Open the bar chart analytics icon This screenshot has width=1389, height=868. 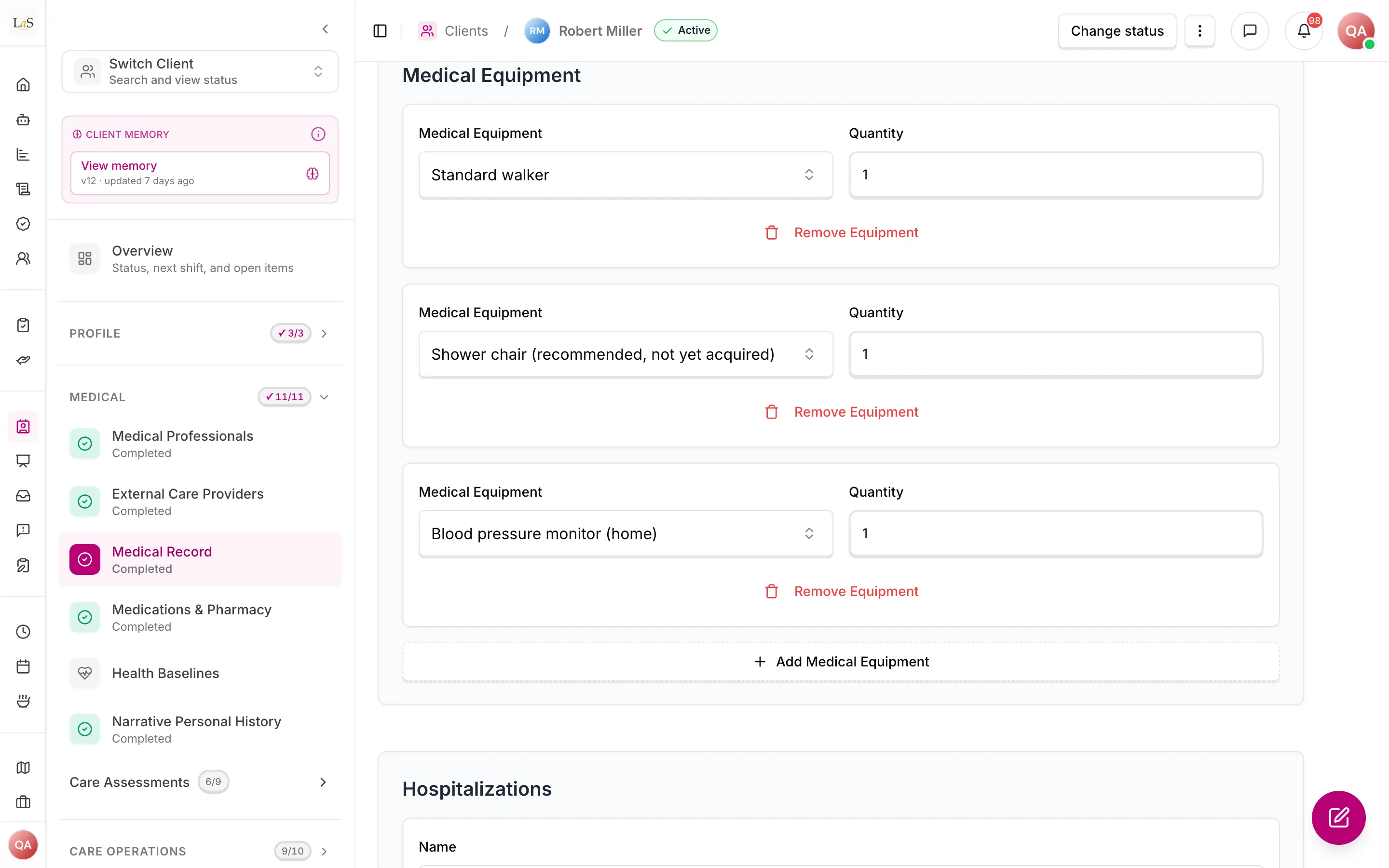tap(23, 154)
